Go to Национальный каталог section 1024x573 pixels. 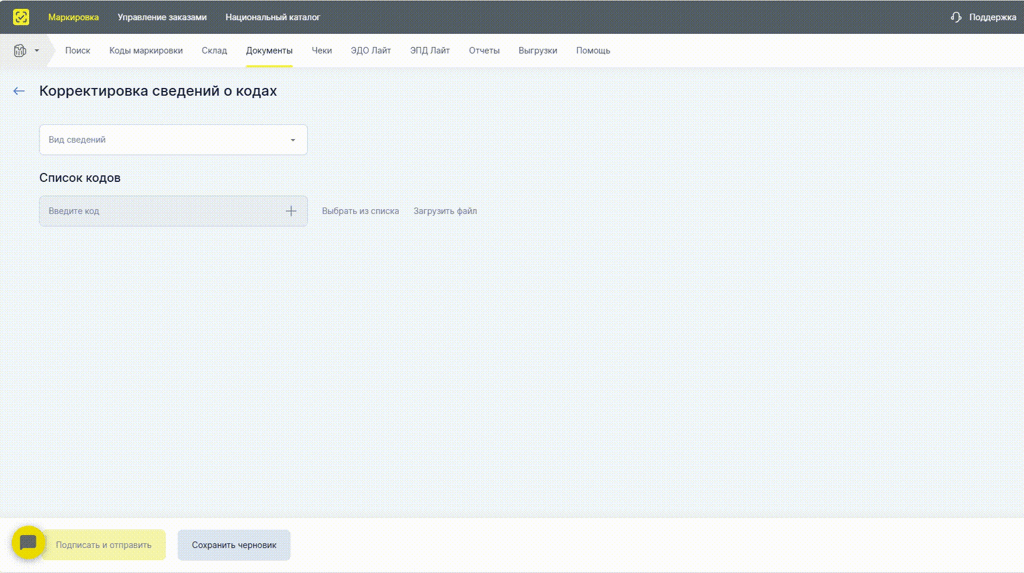point(272,17)
